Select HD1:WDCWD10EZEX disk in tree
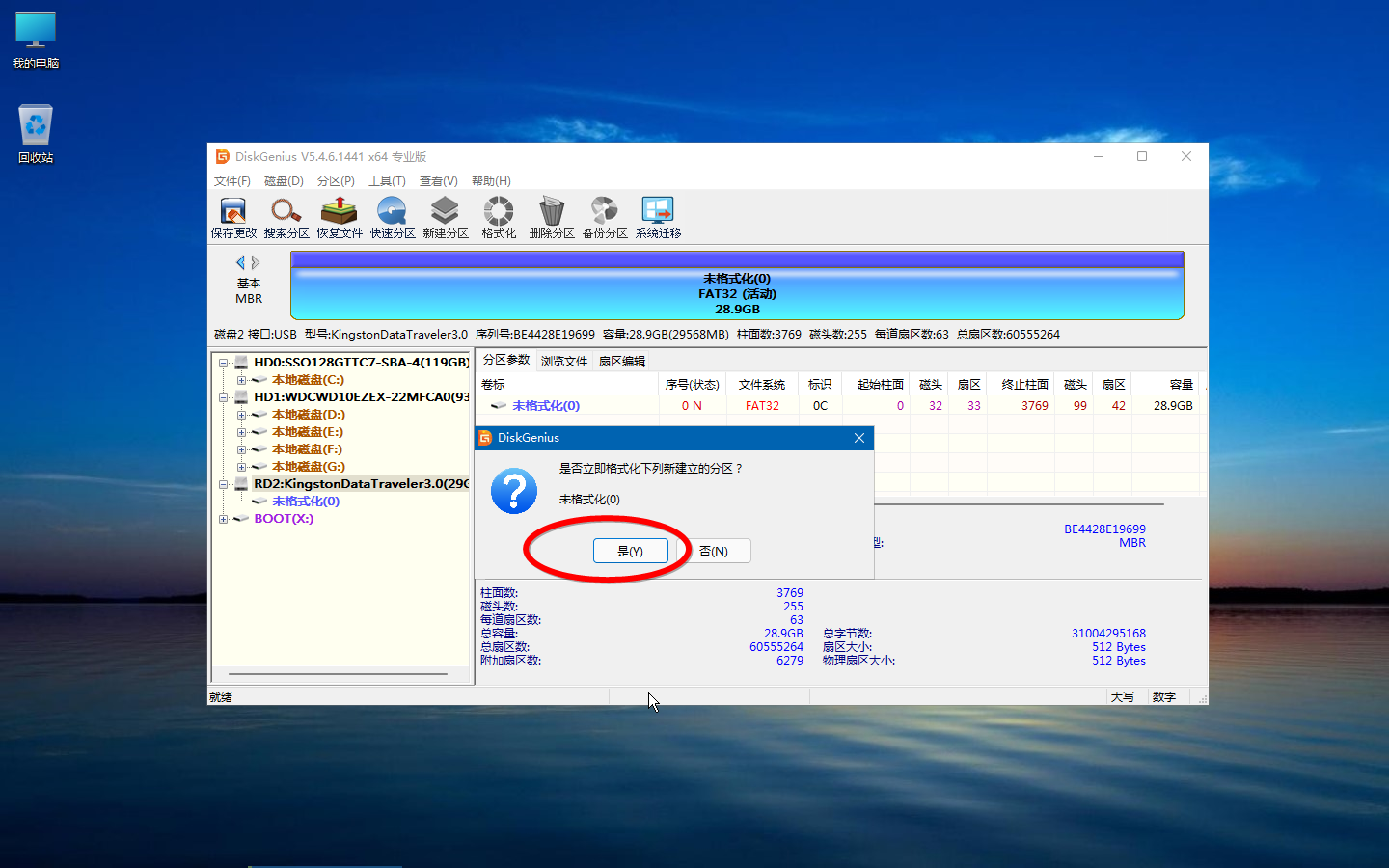 pos(361,397)
